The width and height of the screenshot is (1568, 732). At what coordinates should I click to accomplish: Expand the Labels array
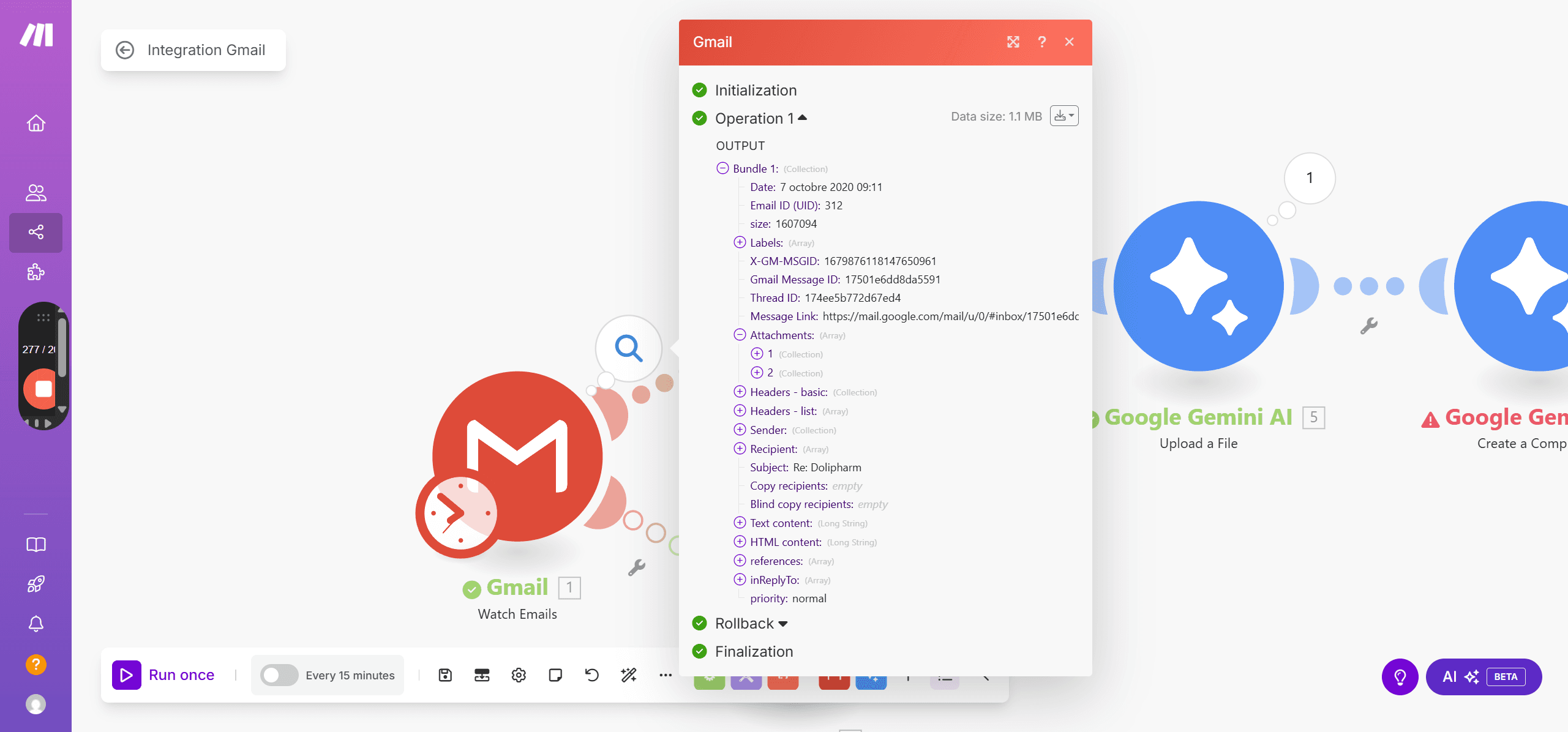(x=740, y=242)
